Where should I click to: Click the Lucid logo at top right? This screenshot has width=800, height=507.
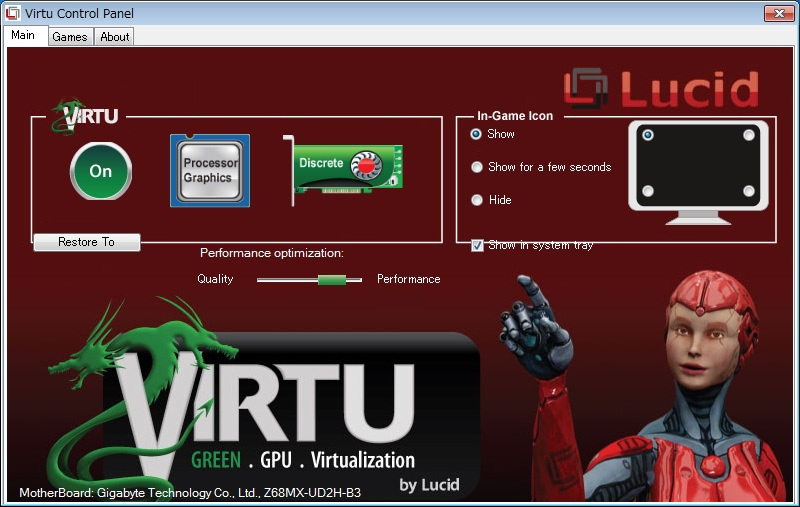point(662,89)
